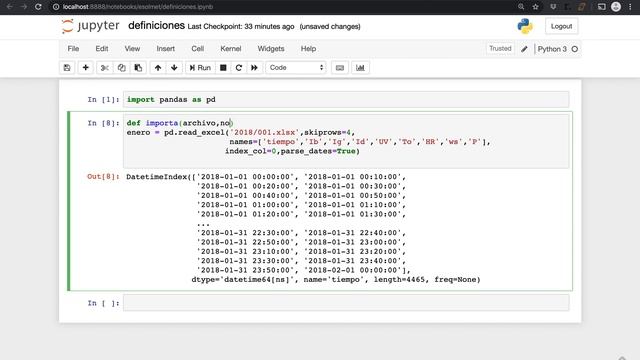
Task: Click the browser zoom magnifier icon
Action: 521,7
